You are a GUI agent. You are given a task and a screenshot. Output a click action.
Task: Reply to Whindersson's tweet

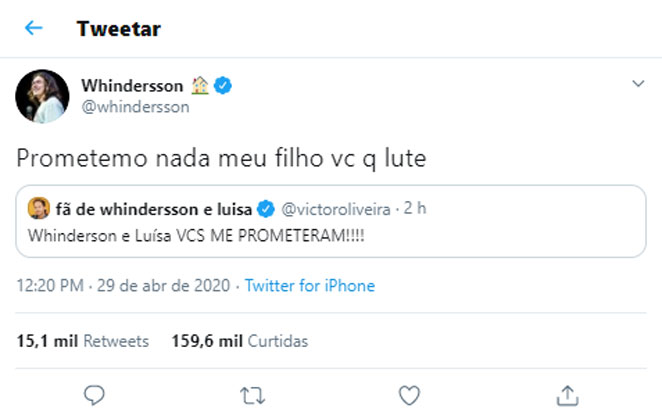[95, 394]
